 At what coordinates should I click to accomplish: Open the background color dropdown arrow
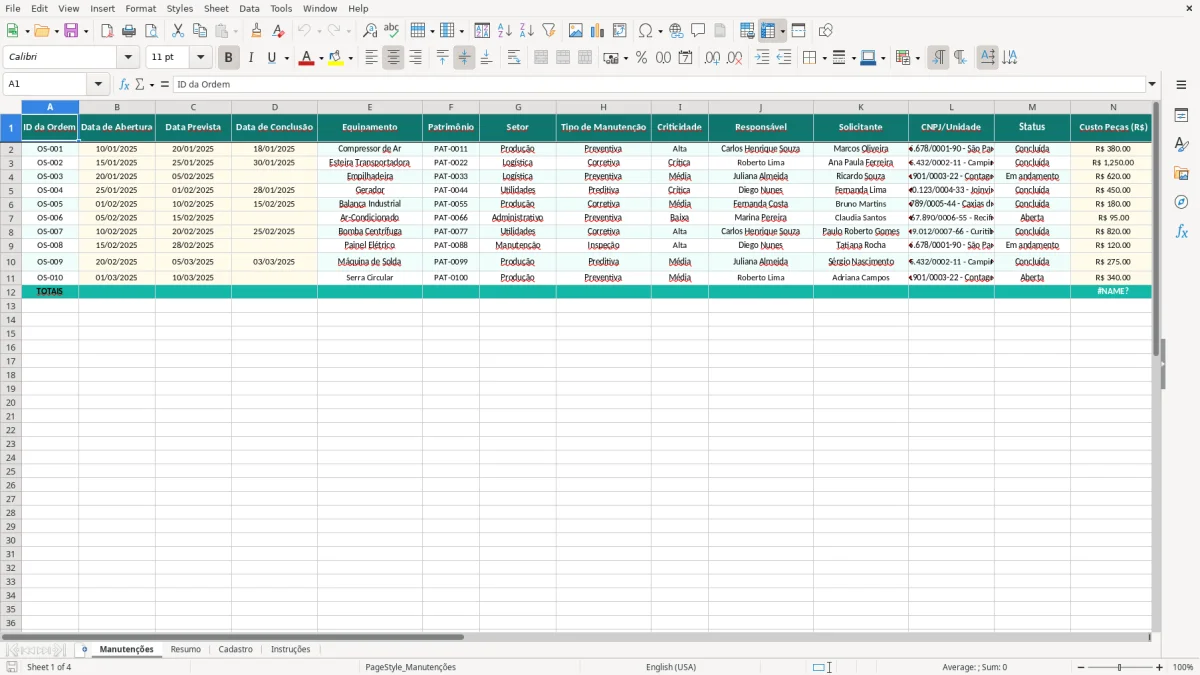click(x=350, y=58)
